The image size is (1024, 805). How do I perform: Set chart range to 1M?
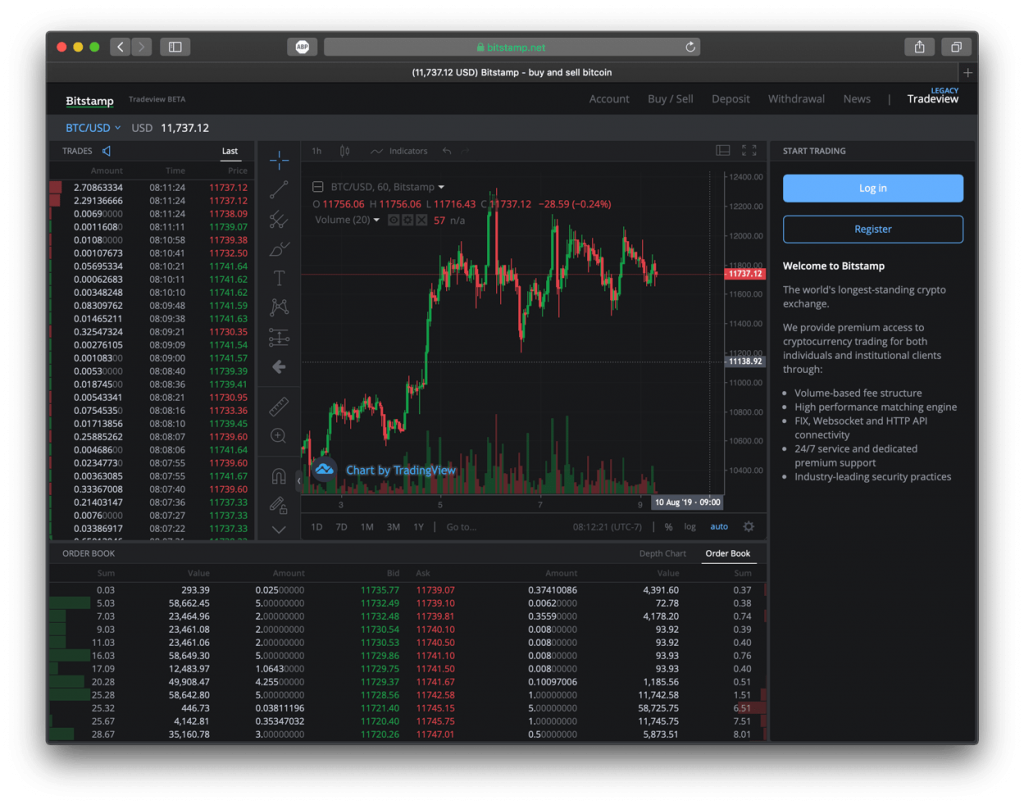coord(367,527)
